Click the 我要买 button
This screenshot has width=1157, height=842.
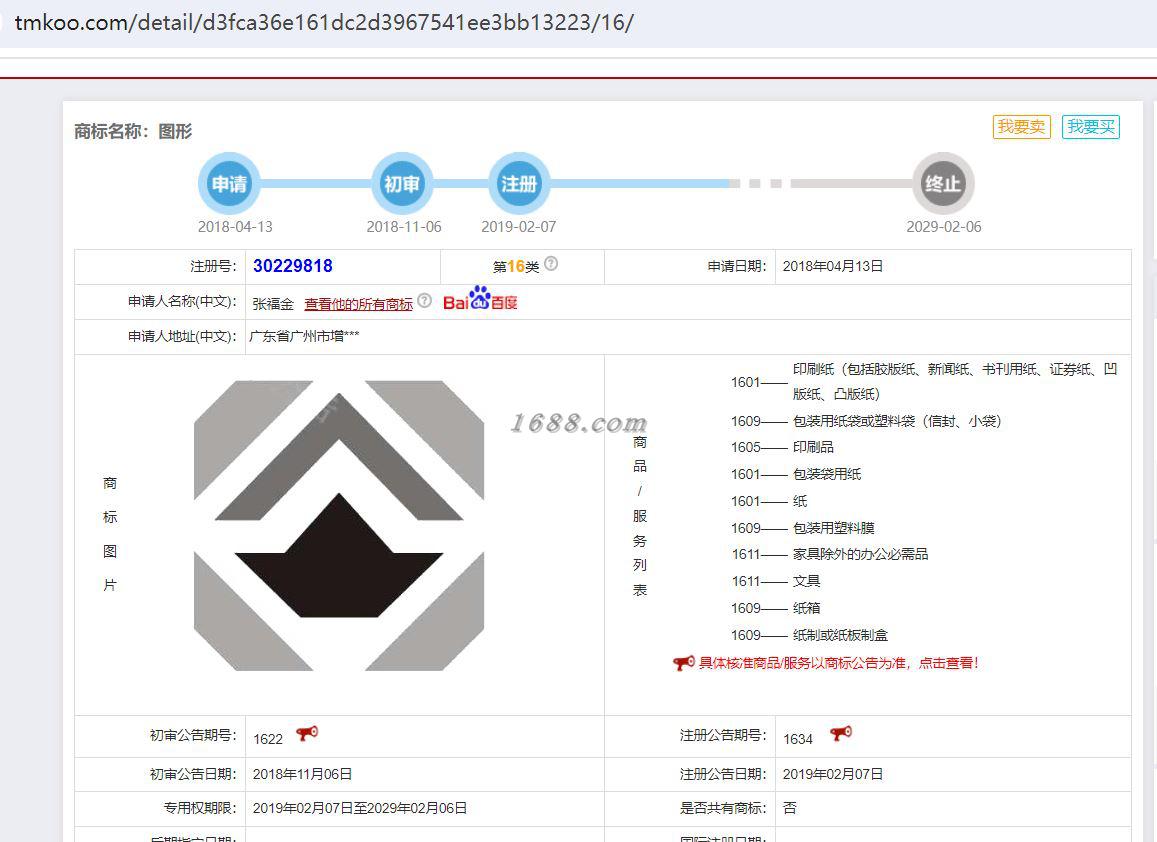(x=1091, y=127)
